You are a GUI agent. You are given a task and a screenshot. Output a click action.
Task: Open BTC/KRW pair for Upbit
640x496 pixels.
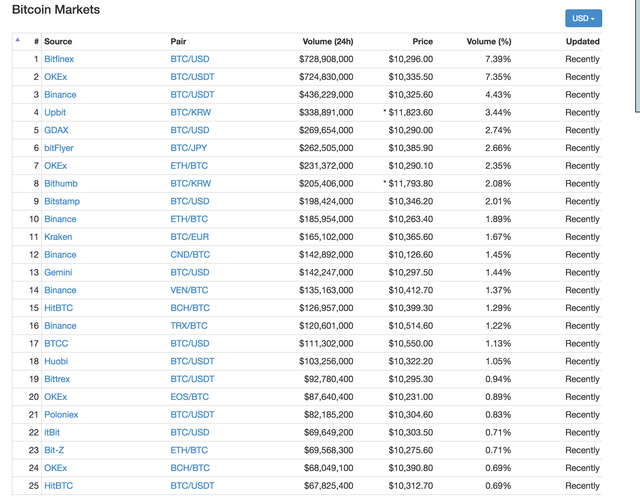tap(191, 112)
